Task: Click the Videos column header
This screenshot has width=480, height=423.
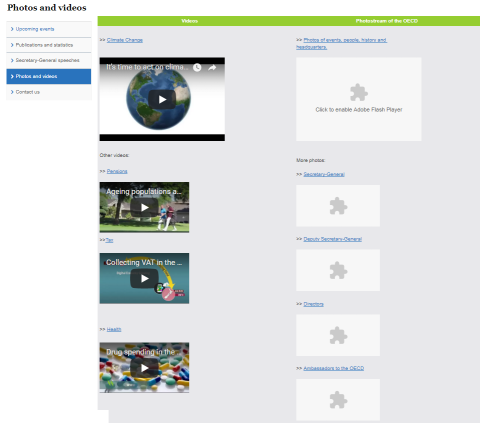Action: point(190,21)
